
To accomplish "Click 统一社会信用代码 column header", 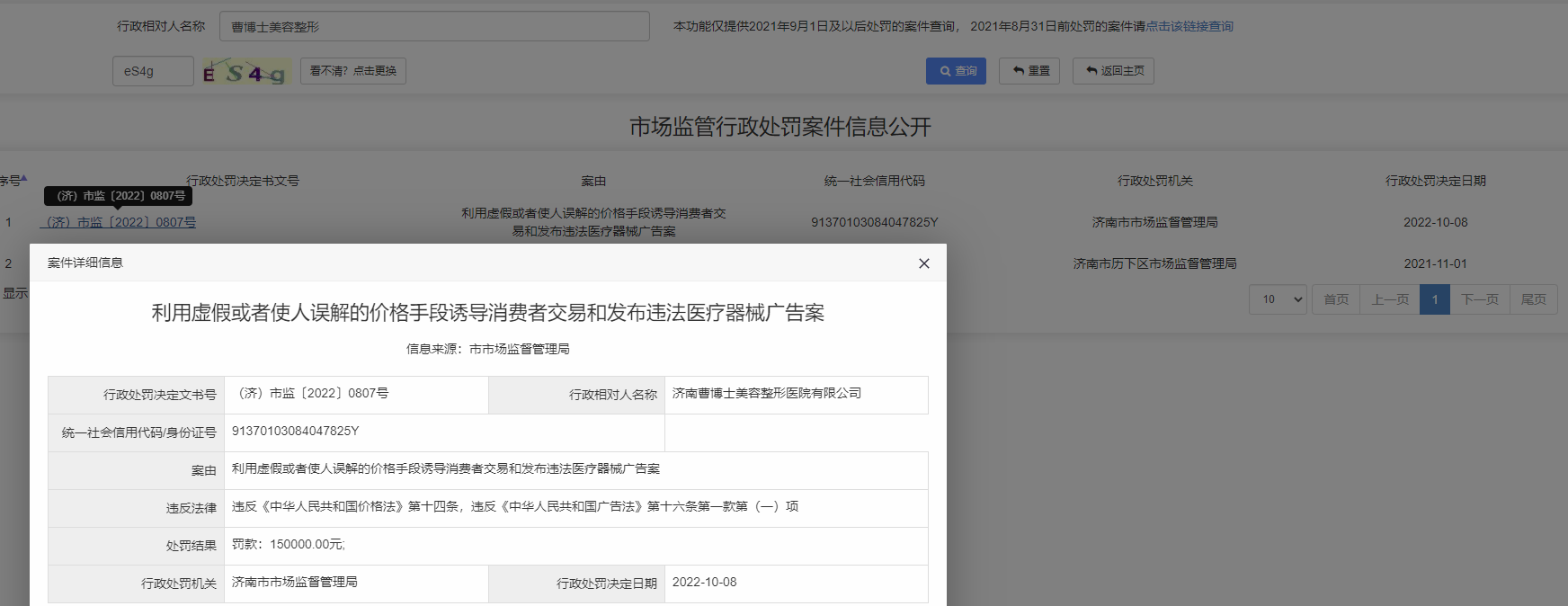I will pyautogui.click(x=874, y=181).
